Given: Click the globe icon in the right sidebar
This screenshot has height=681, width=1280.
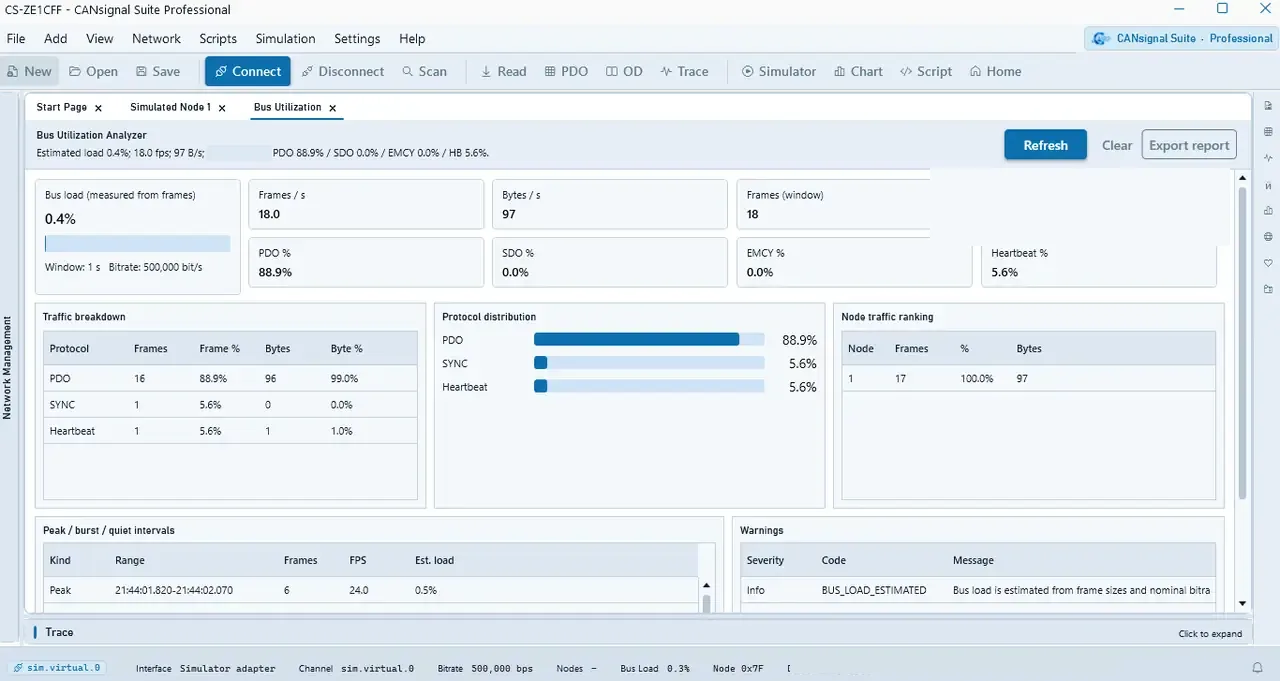Looking at the screenshot, I should coord(1268,237).
